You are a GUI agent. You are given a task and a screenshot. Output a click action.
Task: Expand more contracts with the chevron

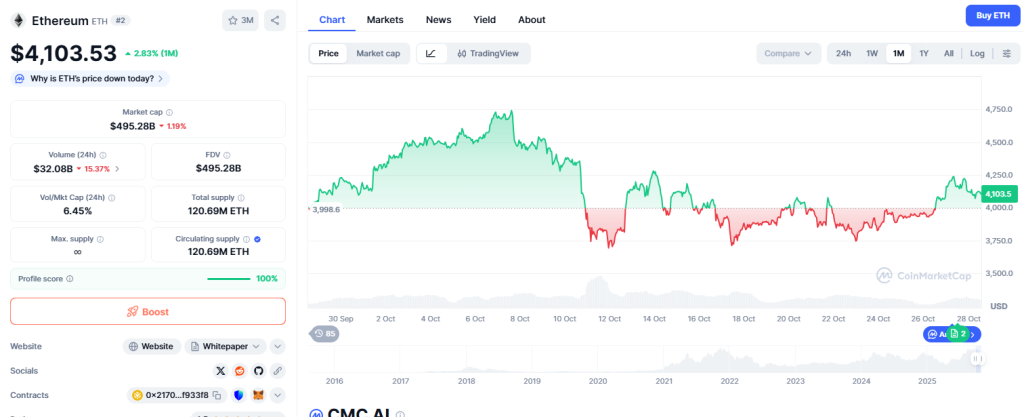point(277,395)
